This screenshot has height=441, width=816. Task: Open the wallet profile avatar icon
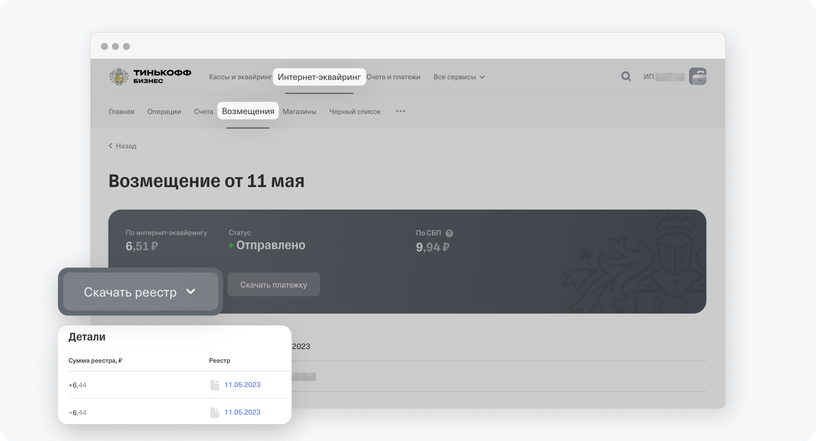click(x=698, y=77)
